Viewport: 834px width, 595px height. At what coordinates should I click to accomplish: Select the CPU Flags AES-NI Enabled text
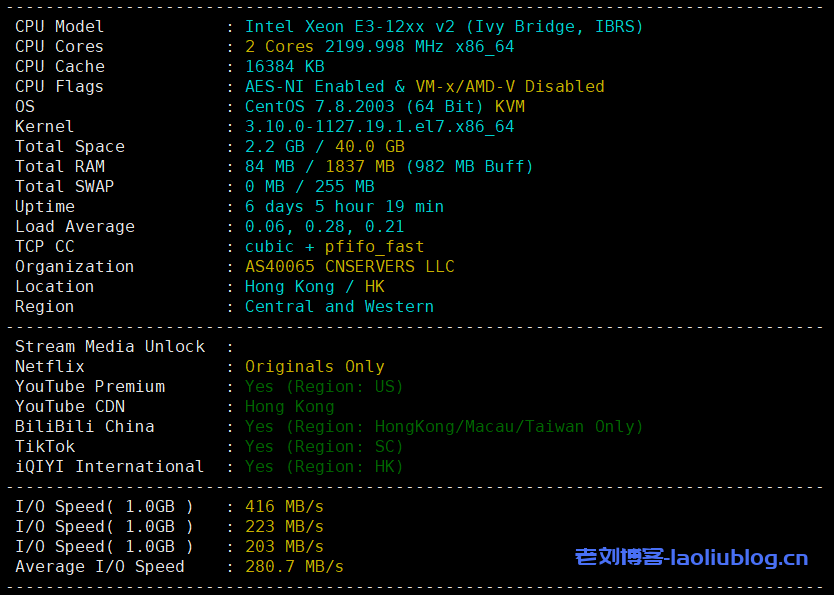click(314, 87)
